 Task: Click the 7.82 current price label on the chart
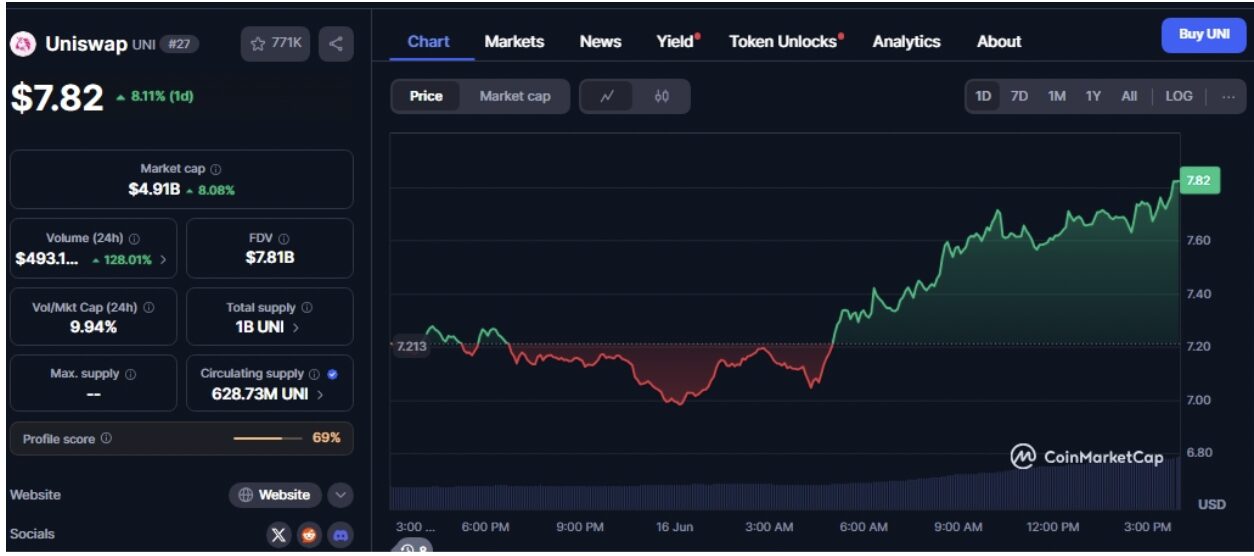coord(1198,181)
